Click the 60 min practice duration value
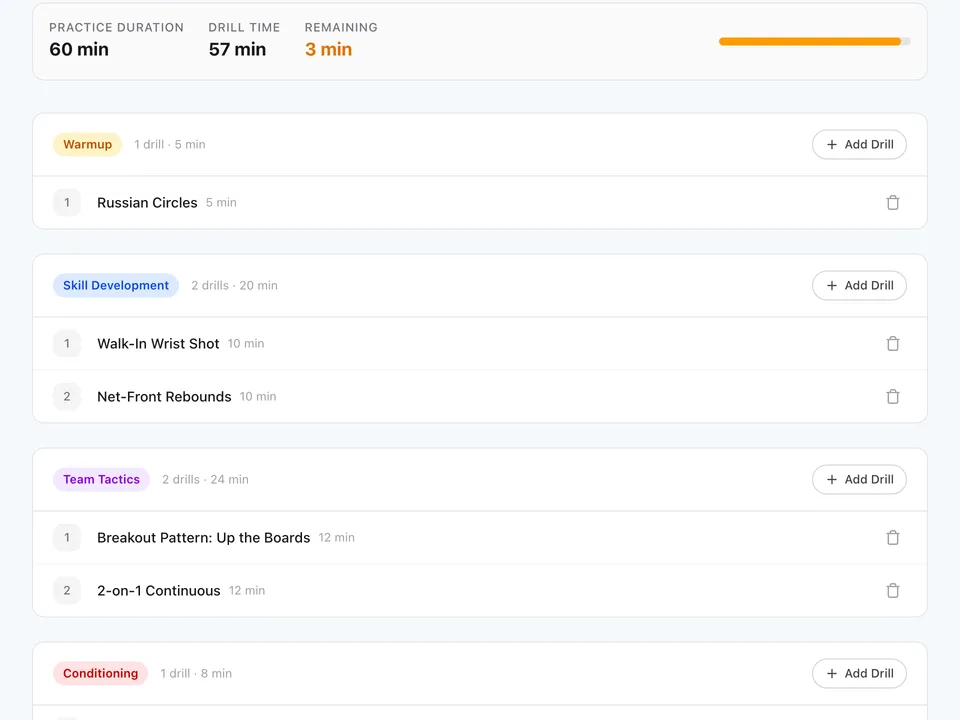Image resolution: width=960 pixels, height=720 pixels. 79,49
